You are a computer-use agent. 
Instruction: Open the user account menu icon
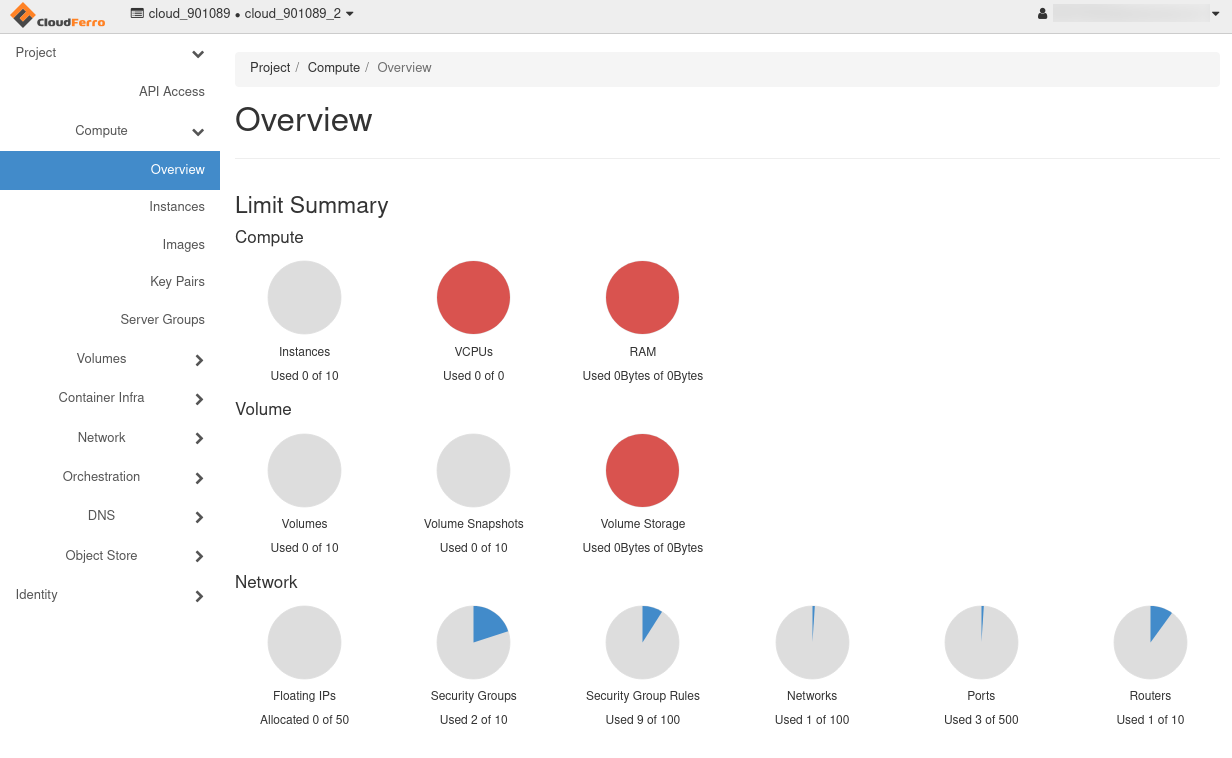1043,14
